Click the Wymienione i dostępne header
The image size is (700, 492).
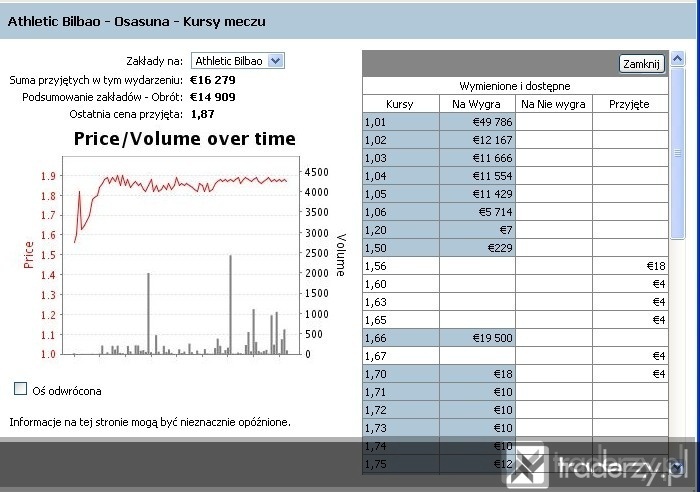(x=515, y=86)
